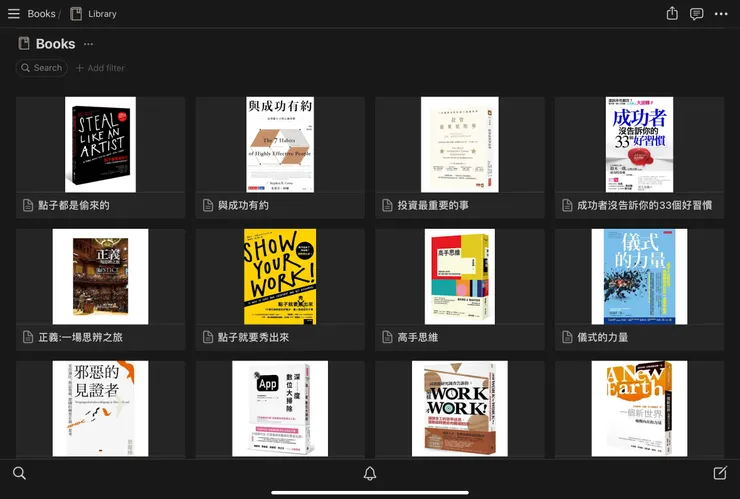Open the Show Your Work cover
Screen dimensions: 740x499
pyautogui.click(x=280, y=277)
